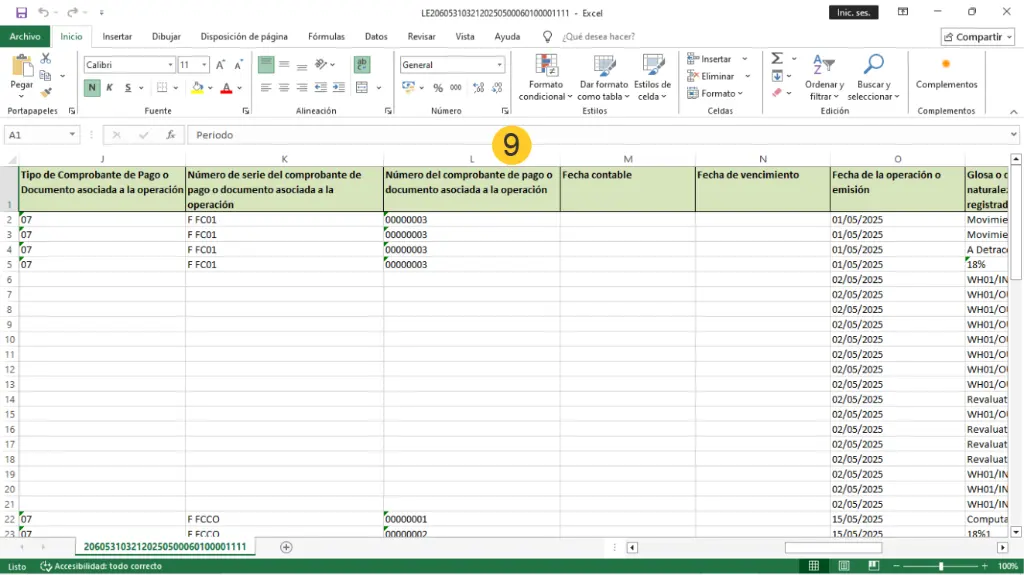
Task: Open the font name Calibri dropdown
Action: tap(170, 65)
